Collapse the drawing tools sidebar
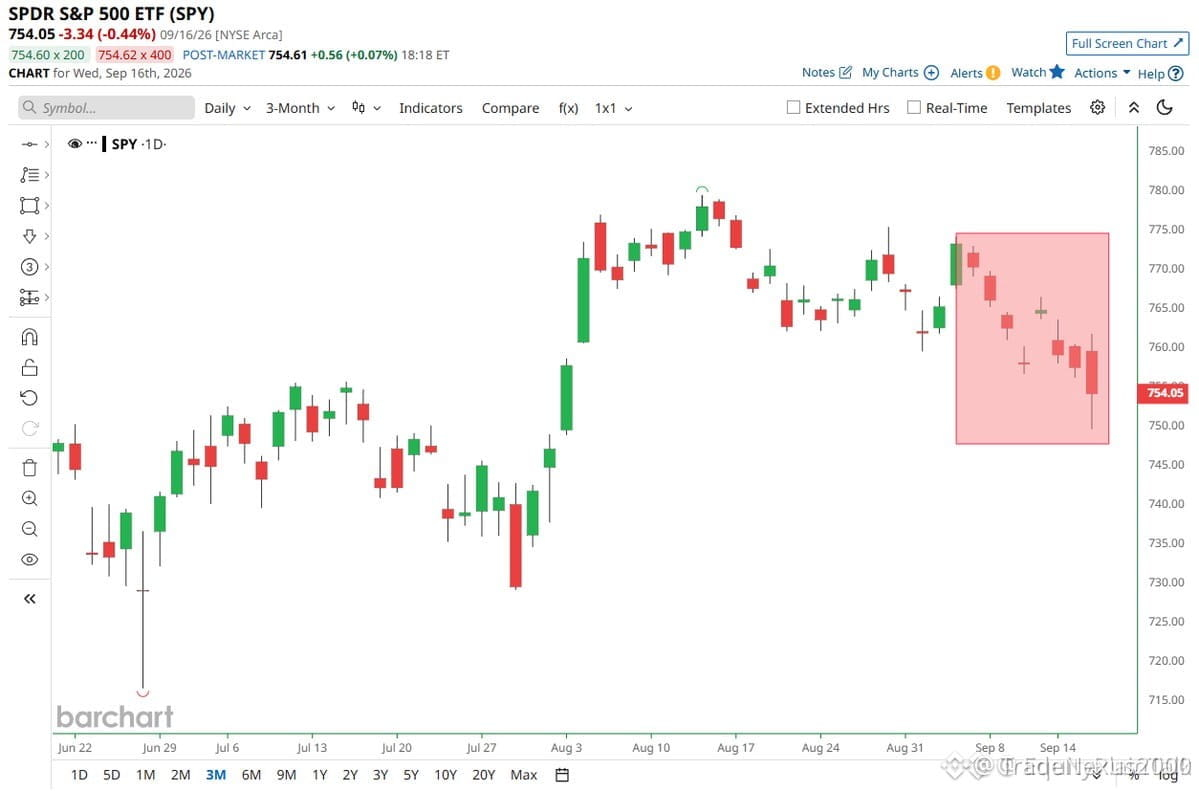Screen dimensions: 1199x791 [x=29, y=599]
